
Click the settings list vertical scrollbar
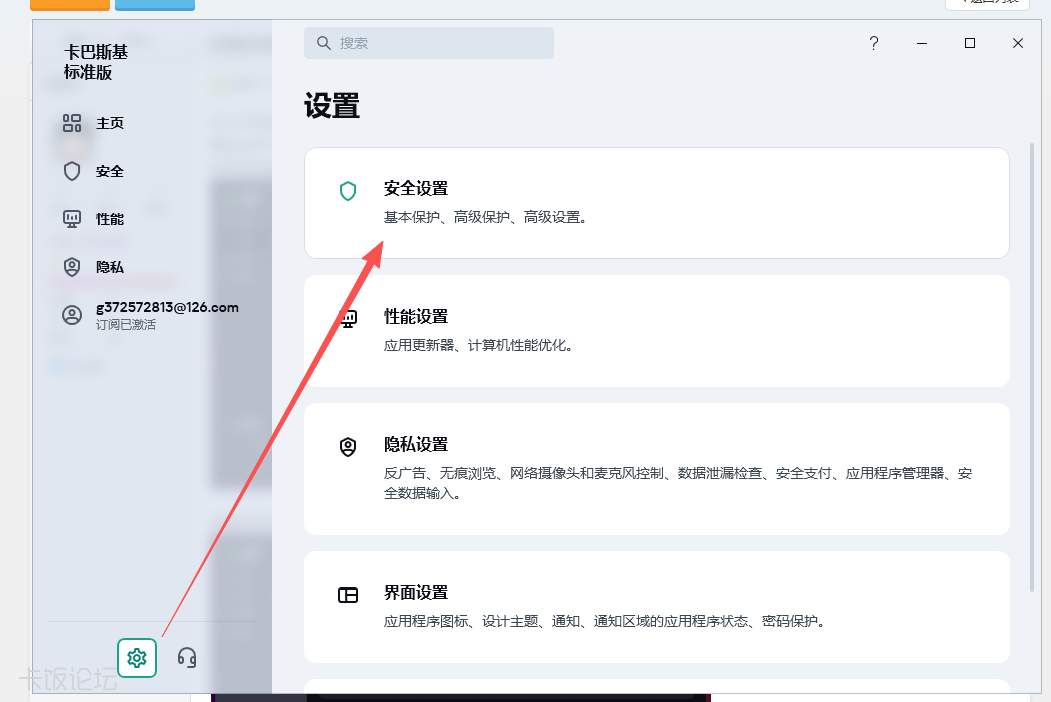[x=1032, y=367]
